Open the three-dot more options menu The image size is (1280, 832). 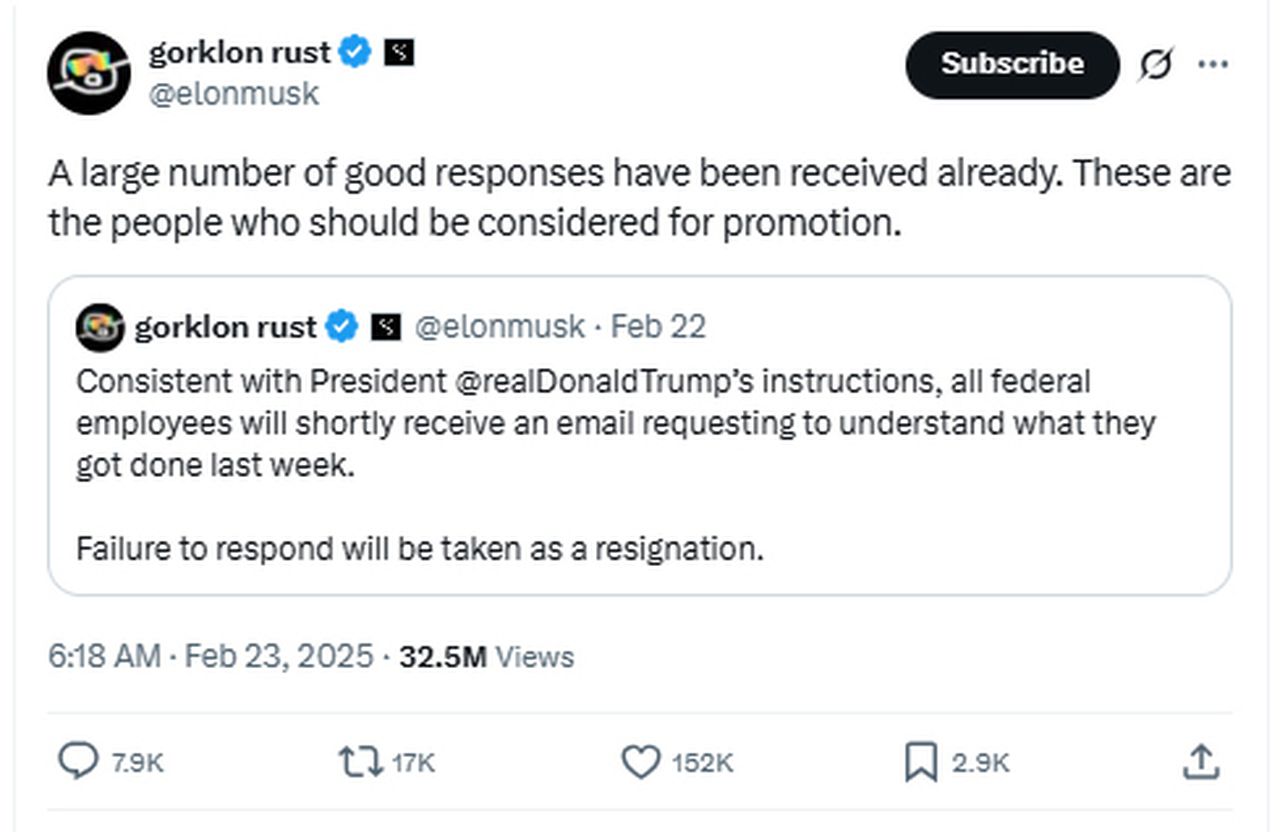pyautogui.click(x=1212, y=65)
